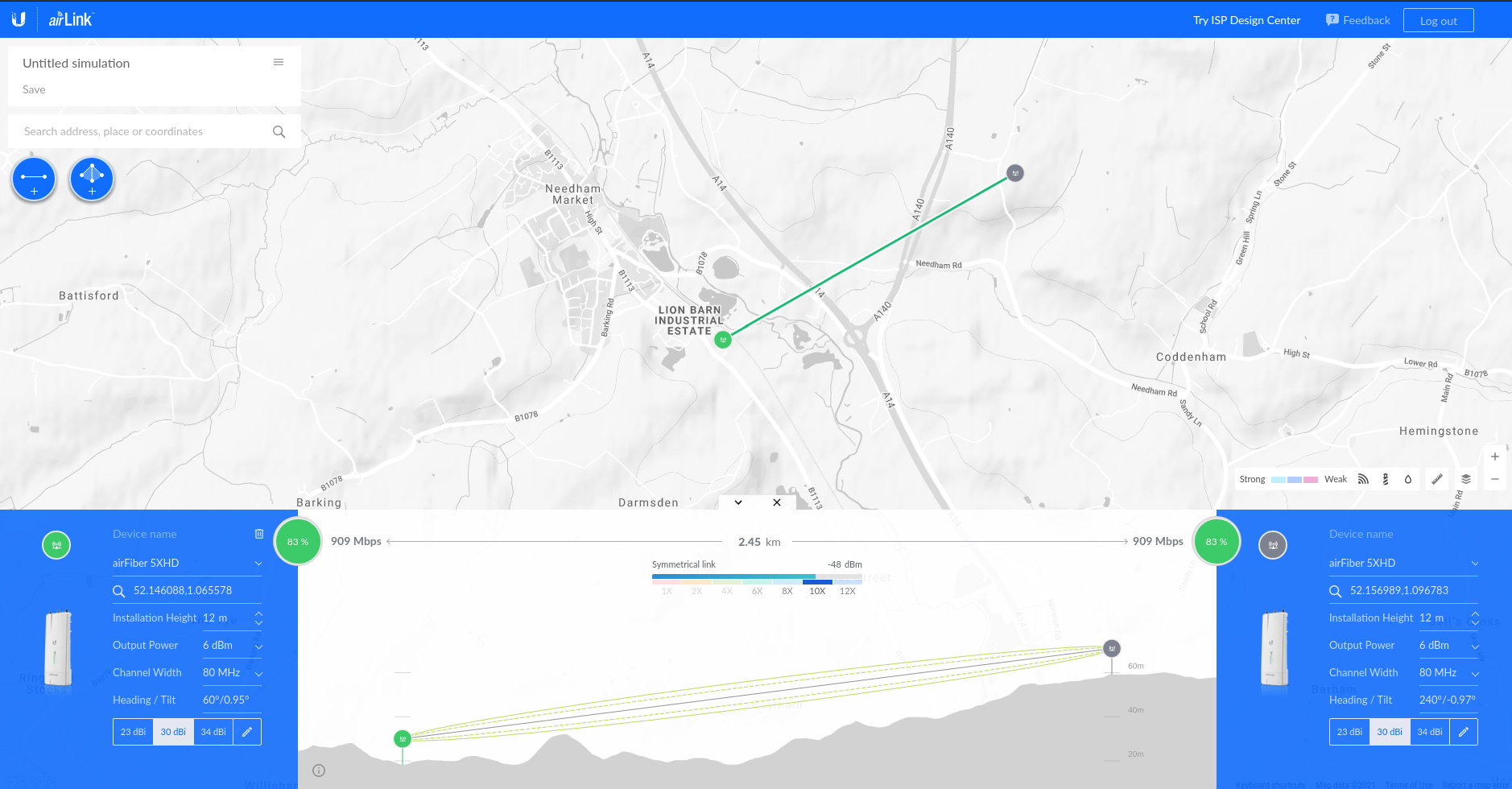Open the simulation hamburger menu
The image size is (1512, 789).
pos(279,62)
